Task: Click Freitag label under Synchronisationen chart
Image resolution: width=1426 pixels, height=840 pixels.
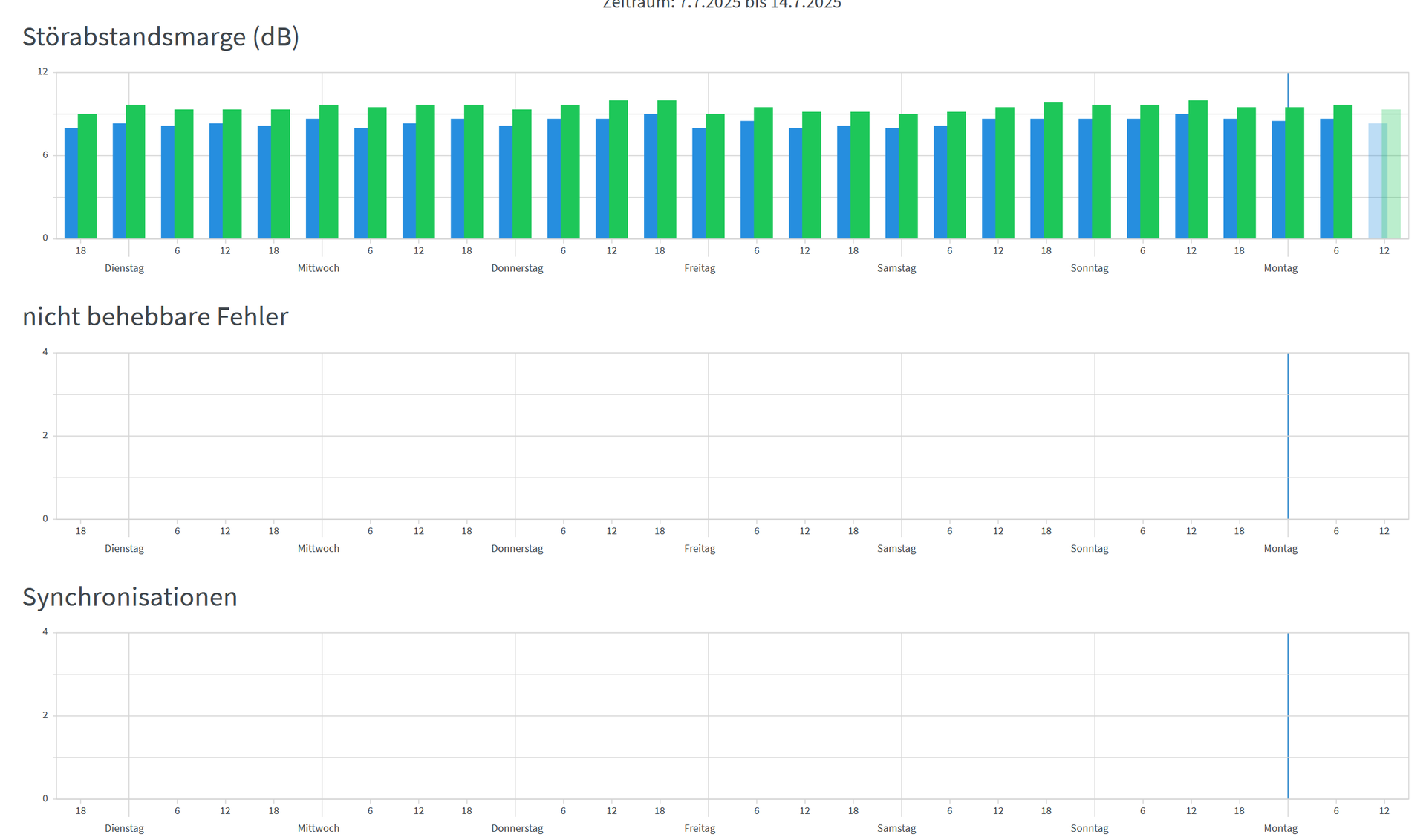Action: coord(699,828)
